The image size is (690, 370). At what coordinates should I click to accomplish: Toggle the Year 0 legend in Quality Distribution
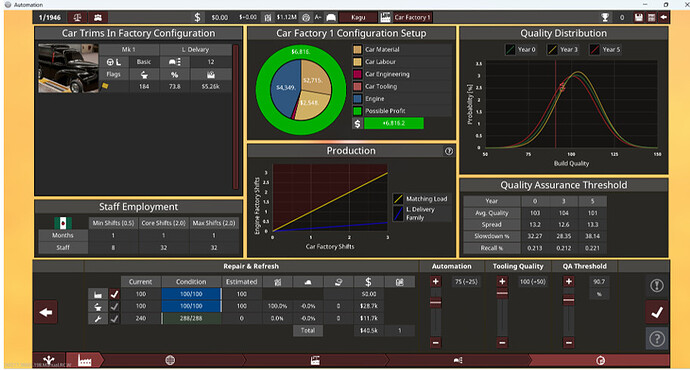click(521, 49)
